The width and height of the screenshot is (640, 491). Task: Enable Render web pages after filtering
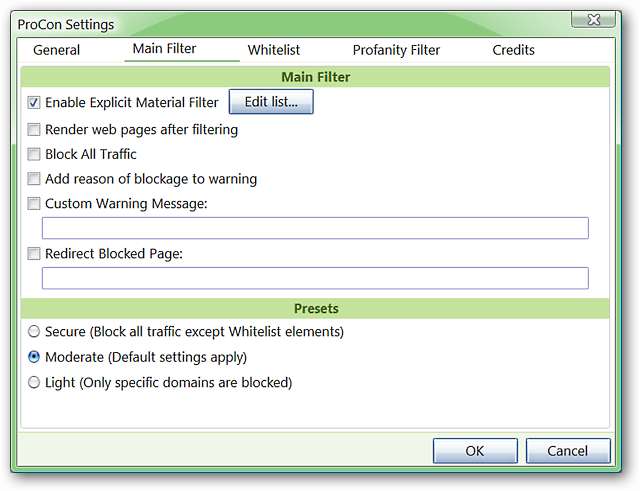click(34, 129)
